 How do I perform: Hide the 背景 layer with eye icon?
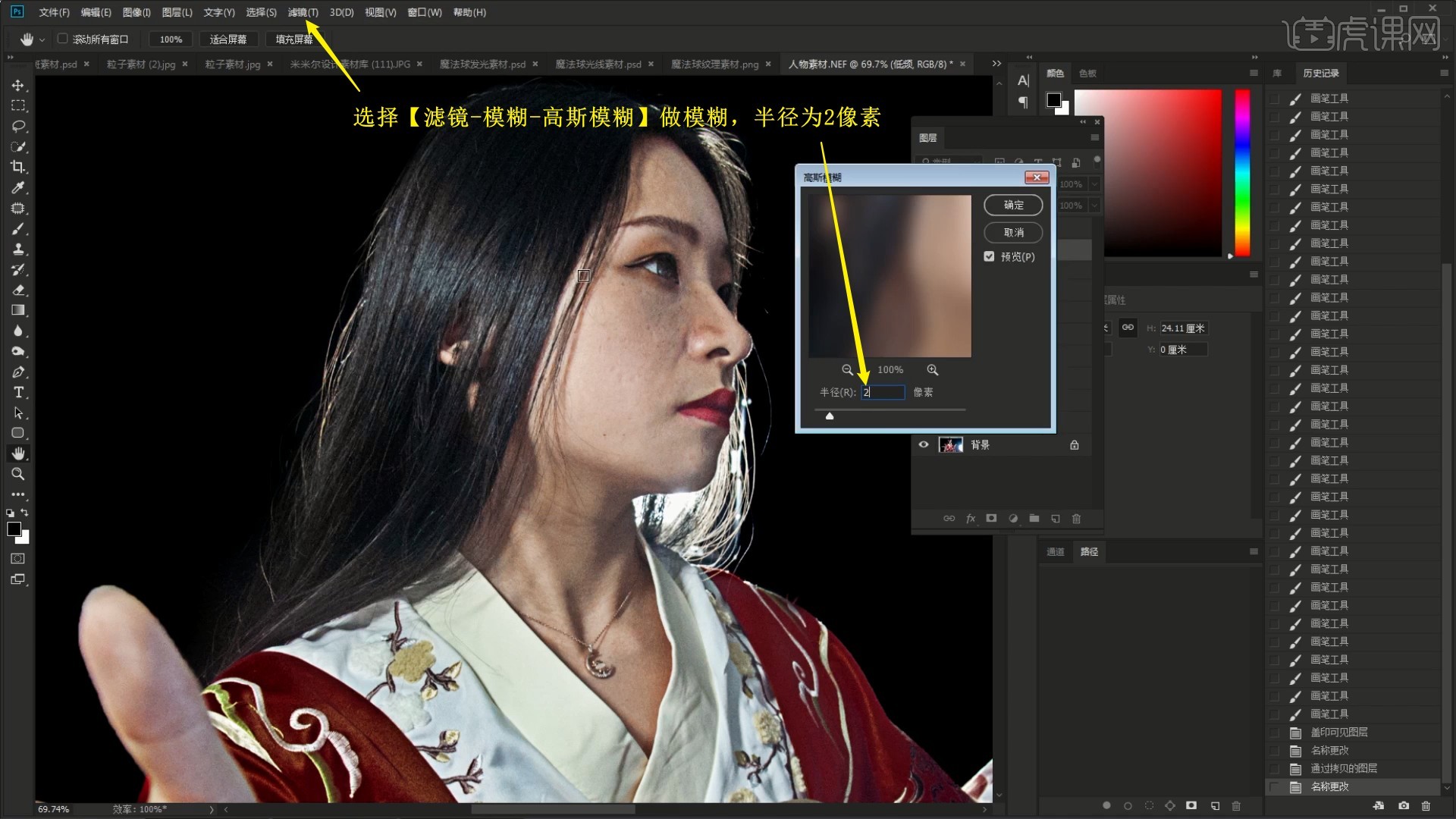coord(924,445)
